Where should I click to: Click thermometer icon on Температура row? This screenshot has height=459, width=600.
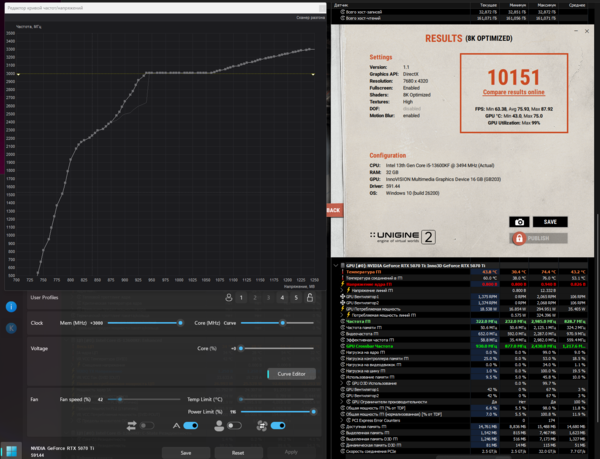click(343, 272)
